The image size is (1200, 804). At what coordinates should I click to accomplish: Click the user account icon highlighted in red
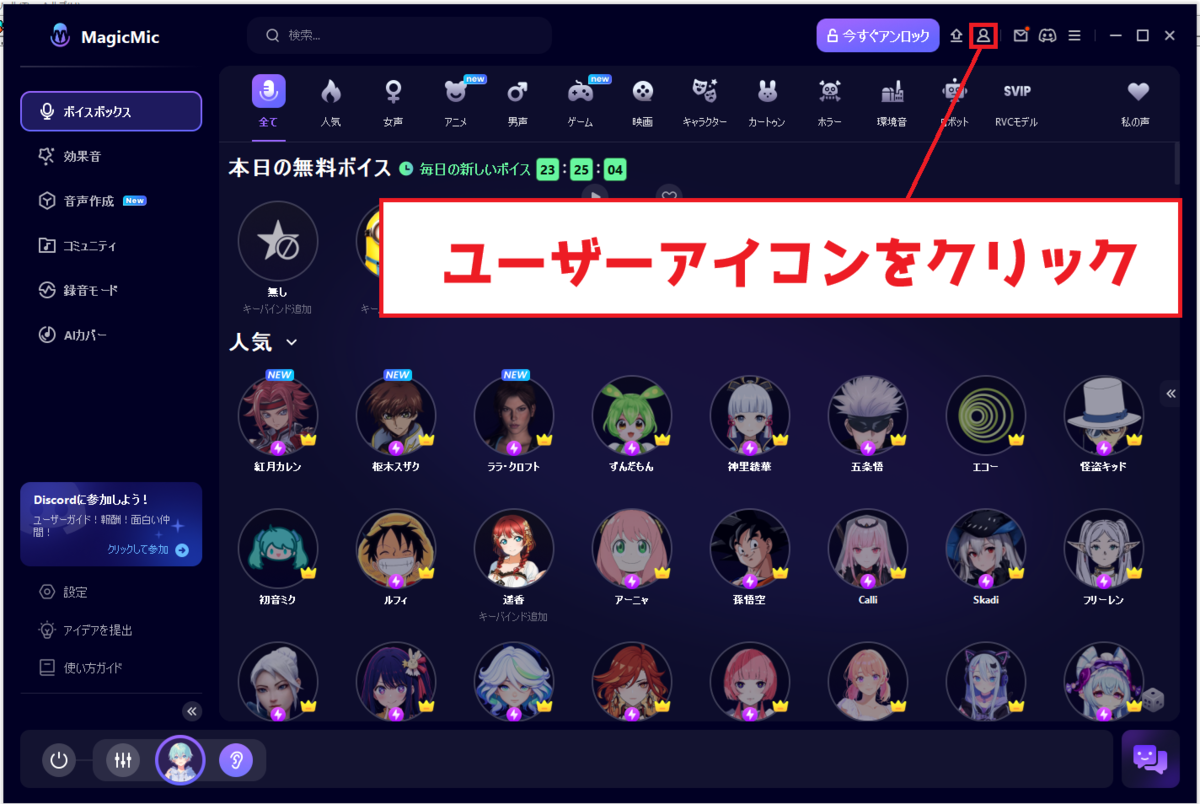[x=983, y=35]
